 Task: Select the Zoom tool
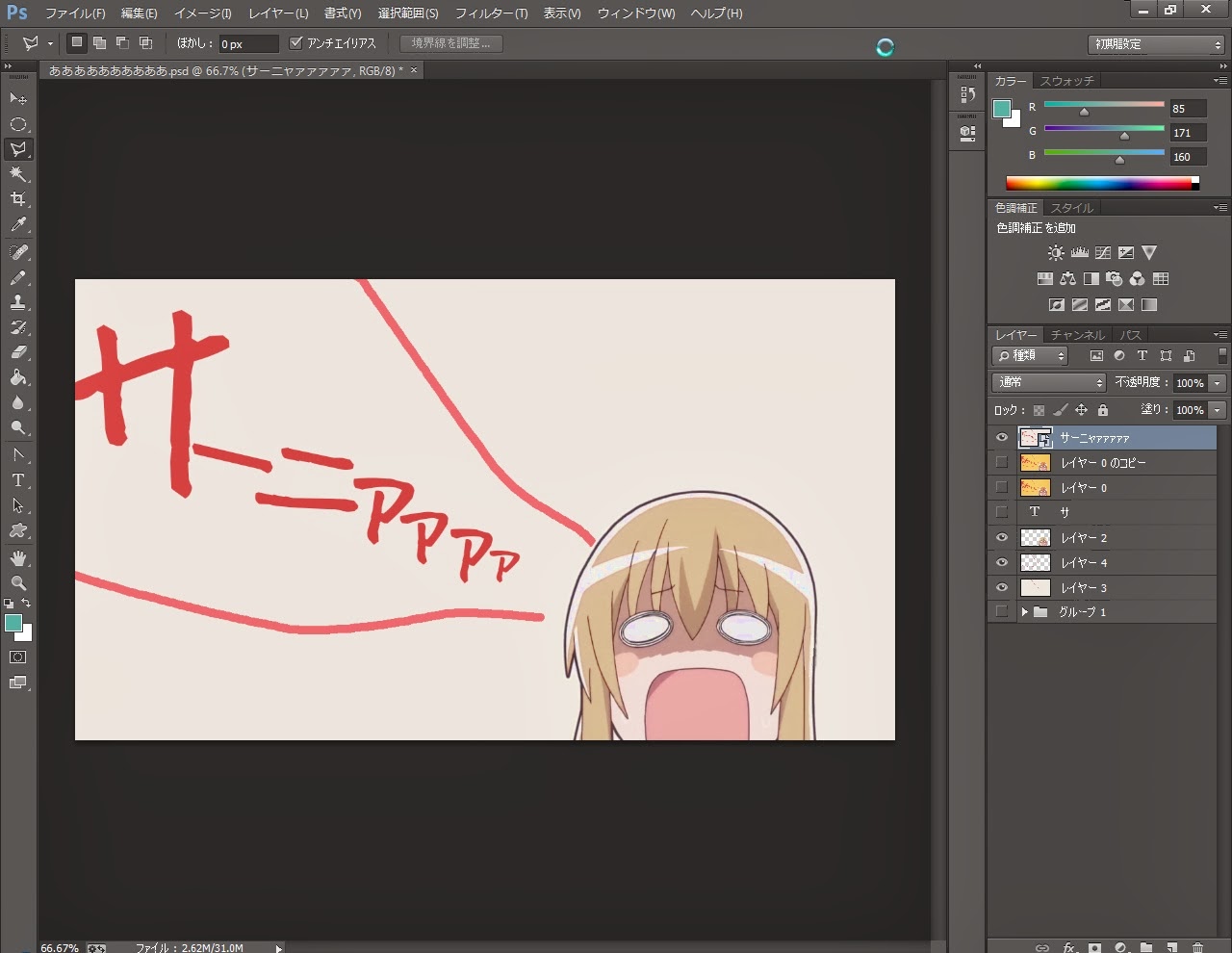(18, 582)
